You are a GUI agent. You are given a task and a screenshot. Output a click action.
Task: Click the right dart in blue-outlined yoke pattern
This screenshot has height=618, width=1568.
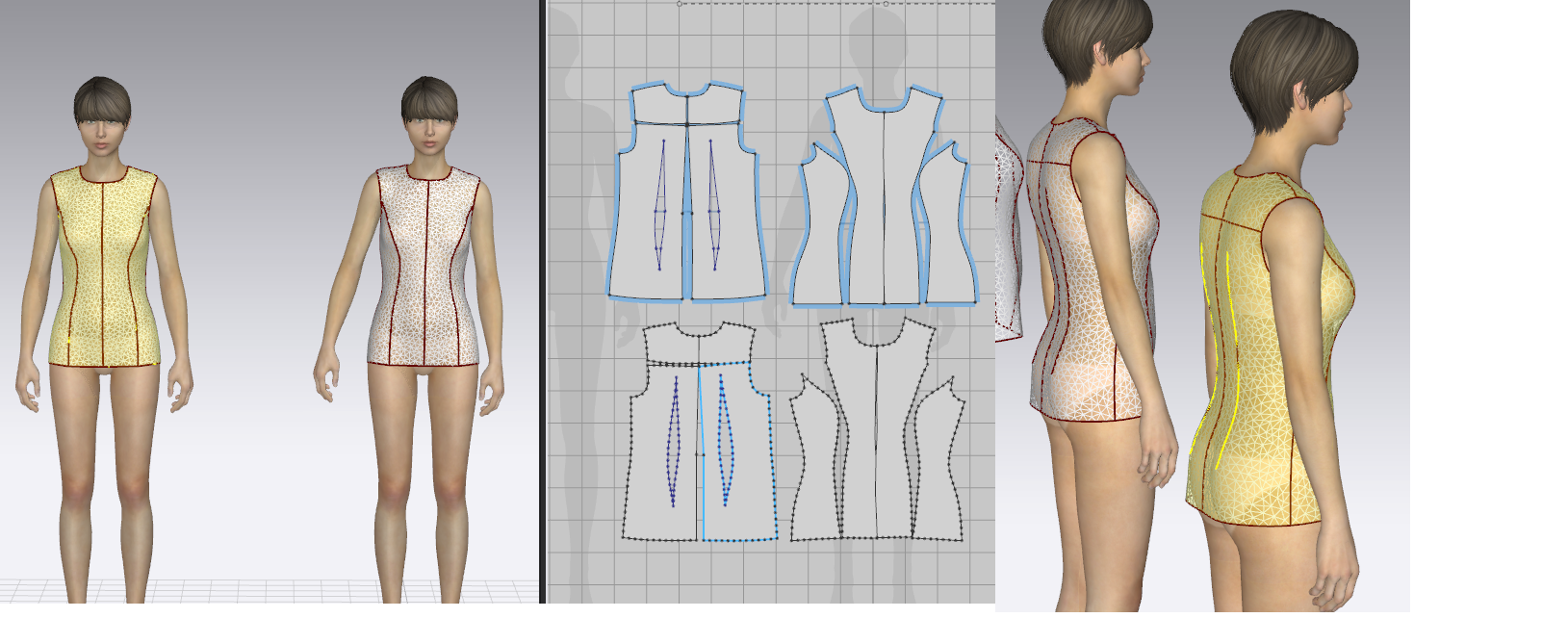click(x=714, y=204)
